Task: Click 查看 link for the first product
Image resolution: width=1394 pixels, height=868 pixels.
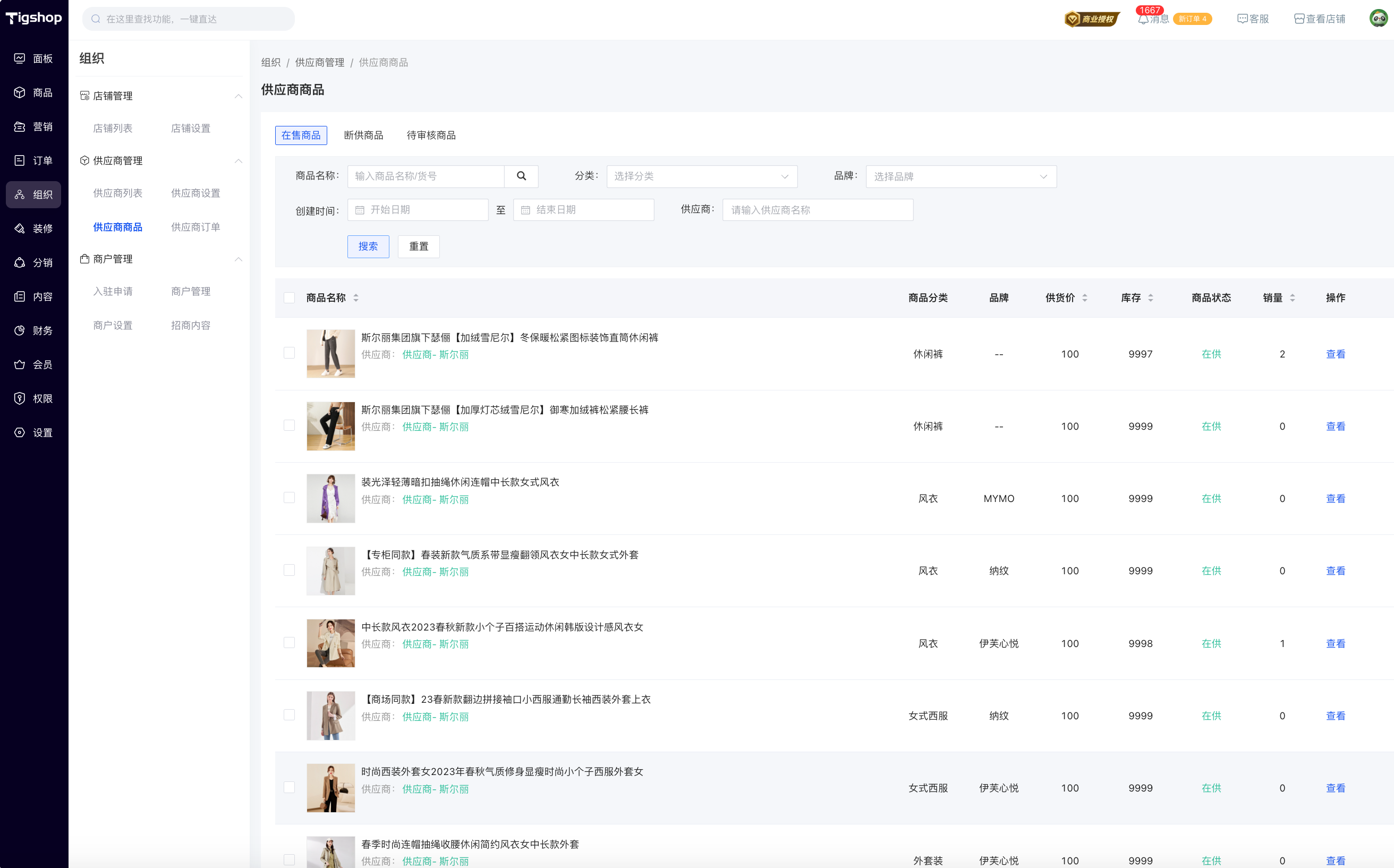Action: pyautogui.click(x=1335, y=354)
